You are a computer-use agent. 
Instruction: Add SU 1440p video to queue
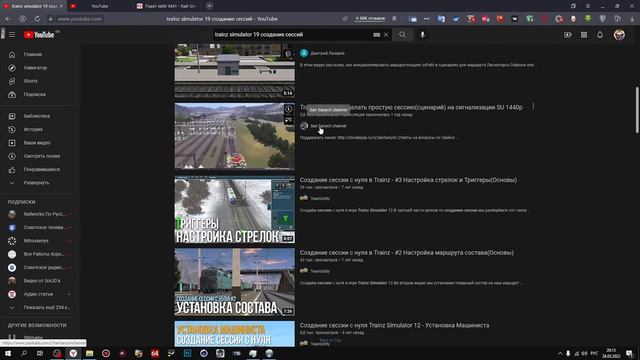[288, 120]
